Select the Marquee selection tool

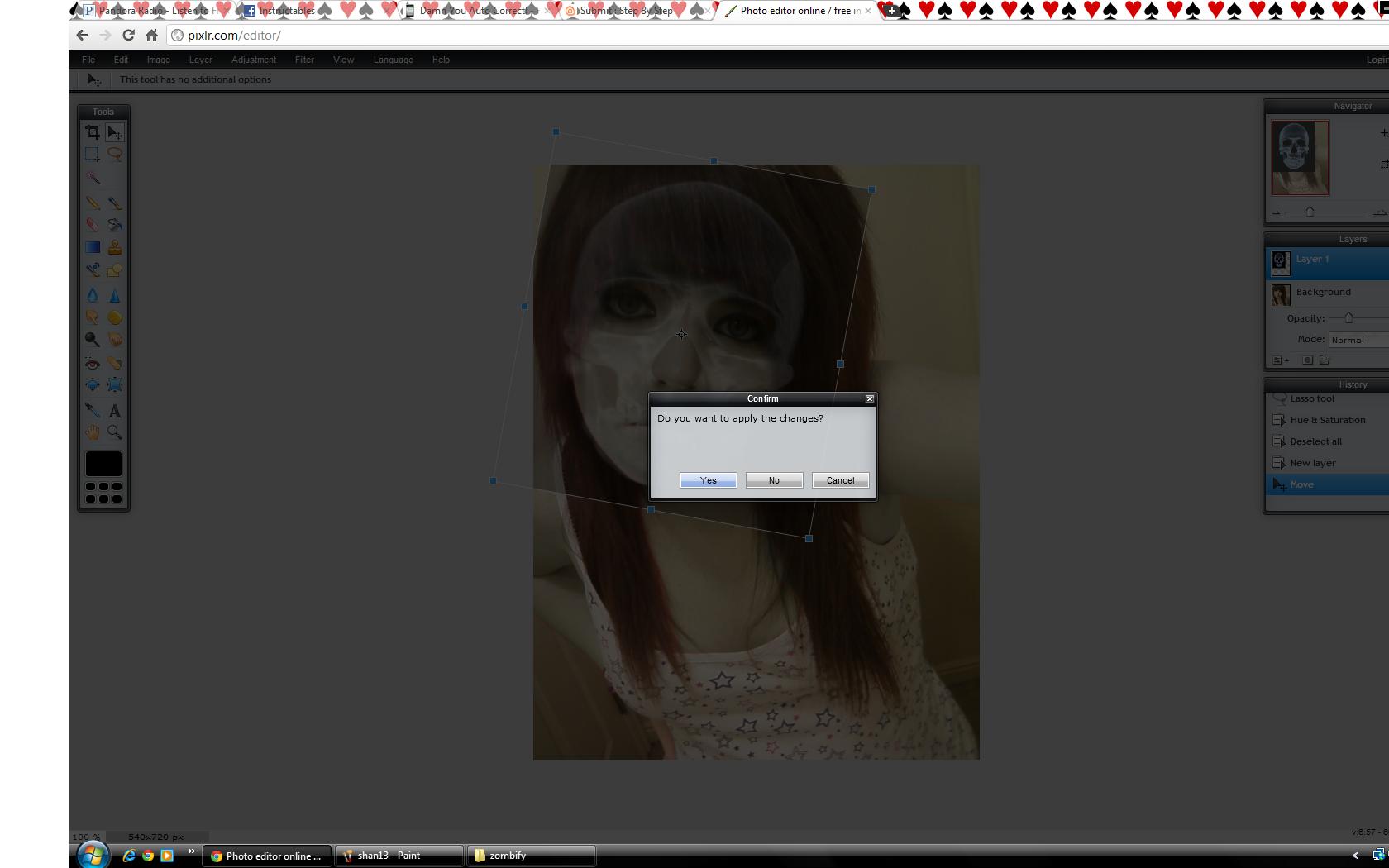tap(93, 155)
